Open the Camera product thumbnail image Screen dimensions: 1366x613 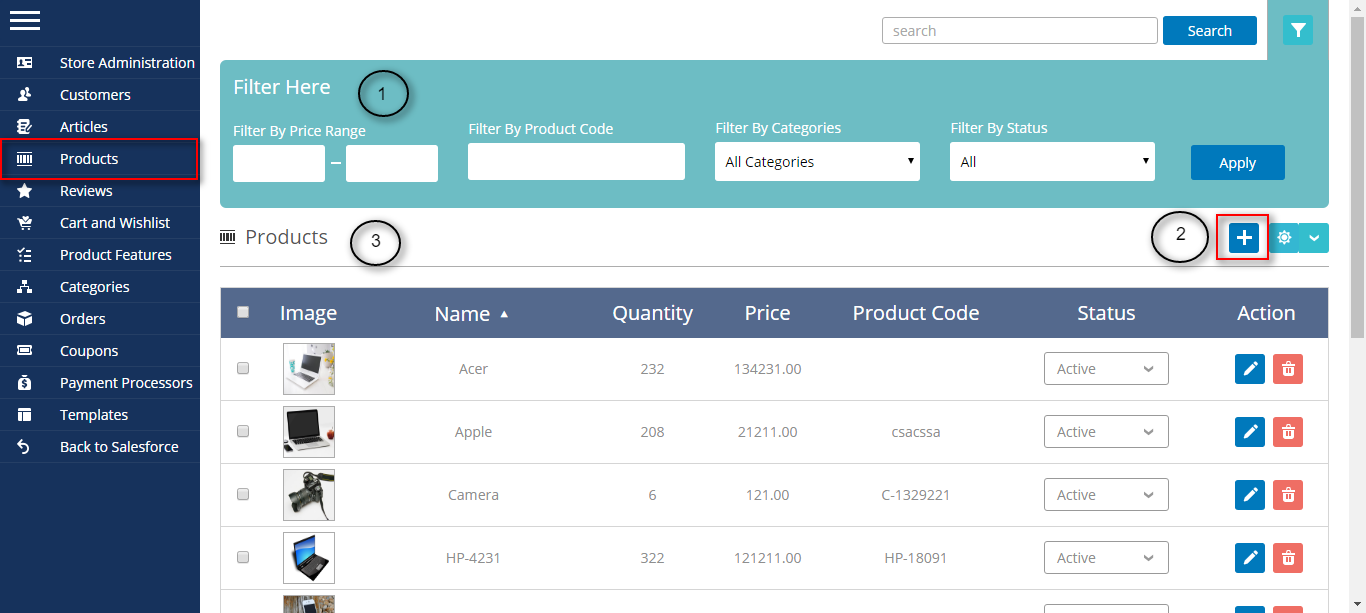(x=309, y=495)
